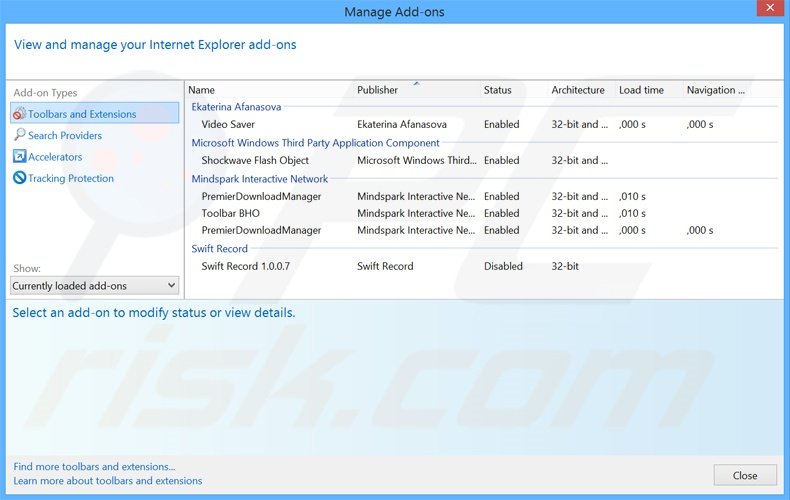Screen dimensions: 790x500
Task: Select the Swift Record 1.0.0.7 add-on
Action: pyautogui.click(x=246, y=266)
